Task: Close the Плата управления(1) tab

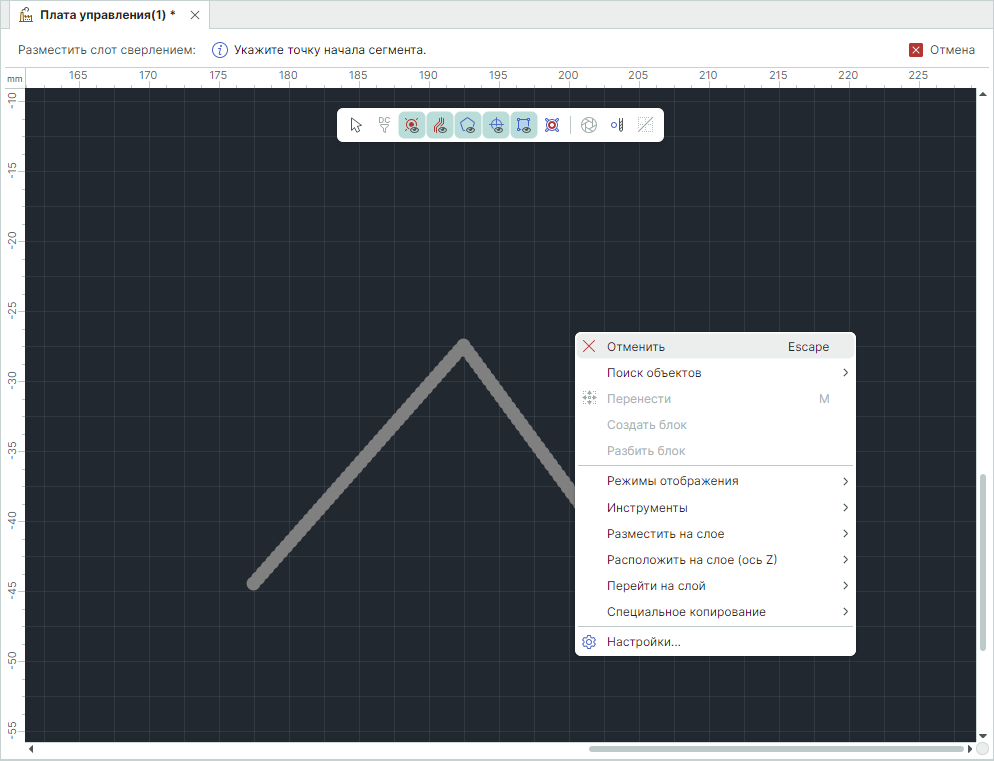Action: [x=195, y=15]
